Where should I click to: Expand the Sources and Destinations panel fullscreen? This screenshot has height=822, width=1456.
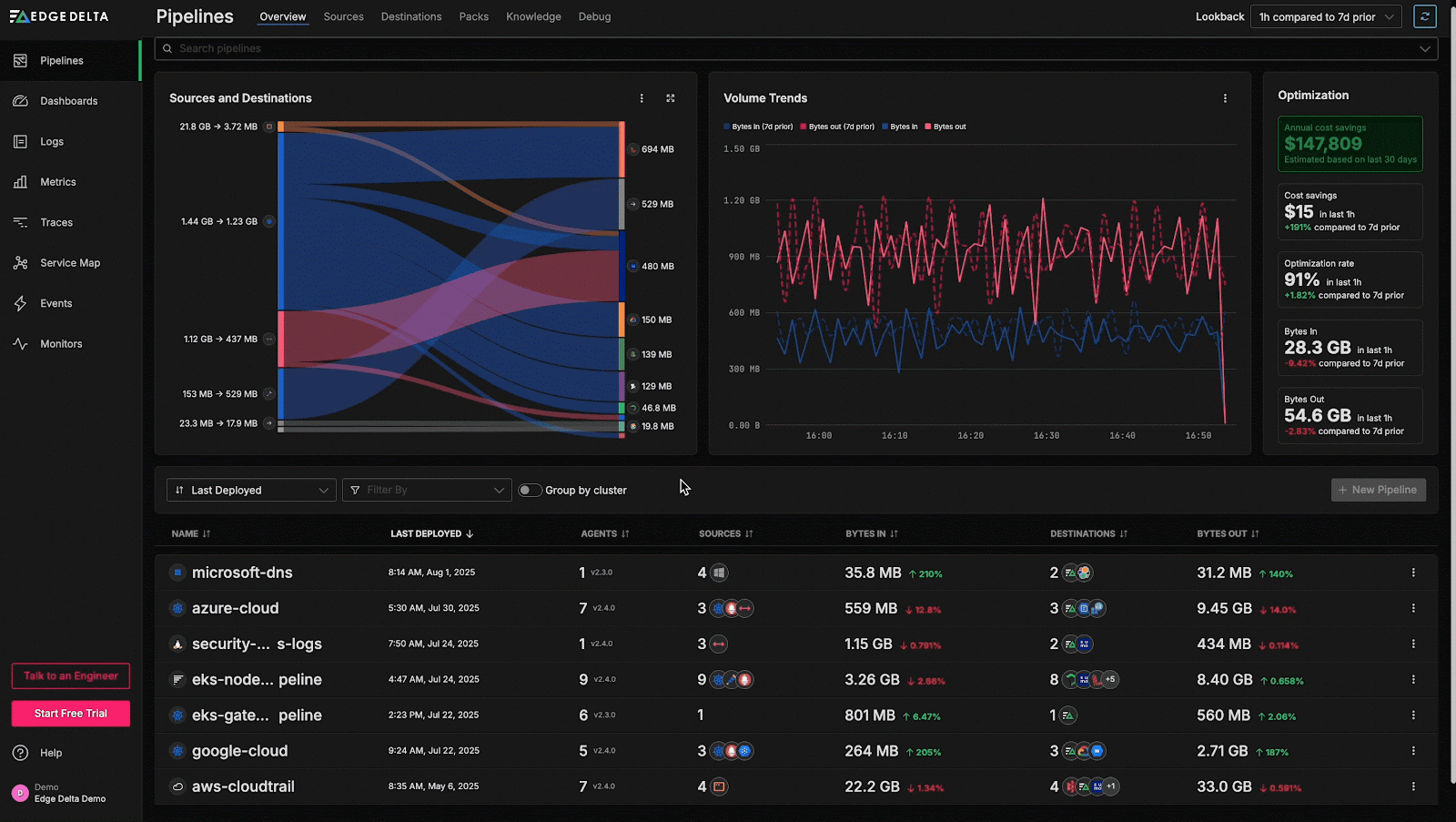click(x=671, y=98)
